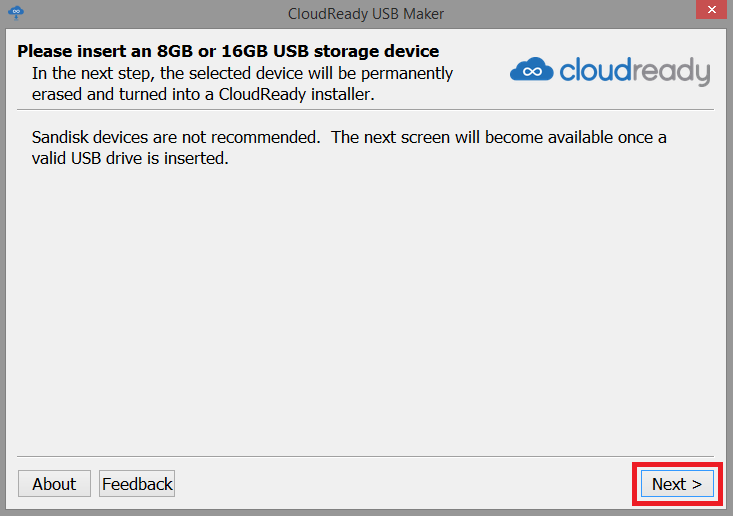Click the separator line above bottom buttons
The width and height of the screenshot is (733, 516).
pyautogui.click(x=366, y=457)
